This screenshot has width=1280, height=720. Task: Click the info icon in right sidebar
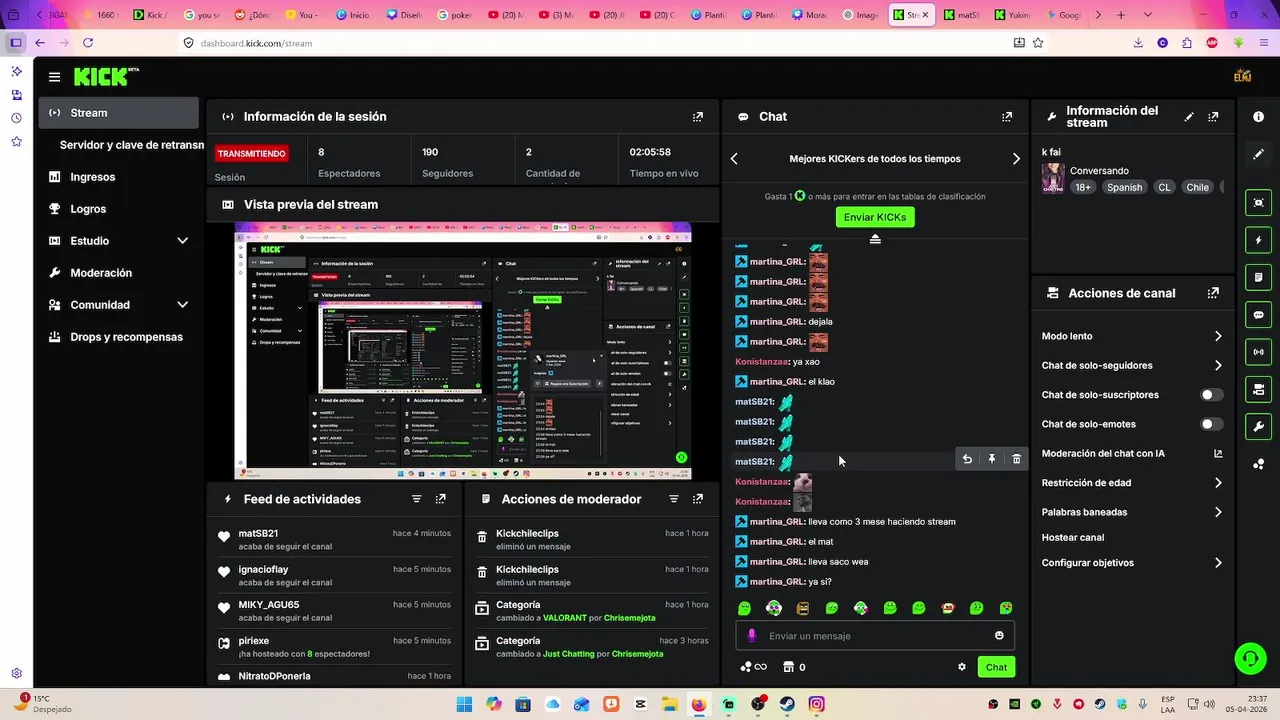click(1258, 117)
